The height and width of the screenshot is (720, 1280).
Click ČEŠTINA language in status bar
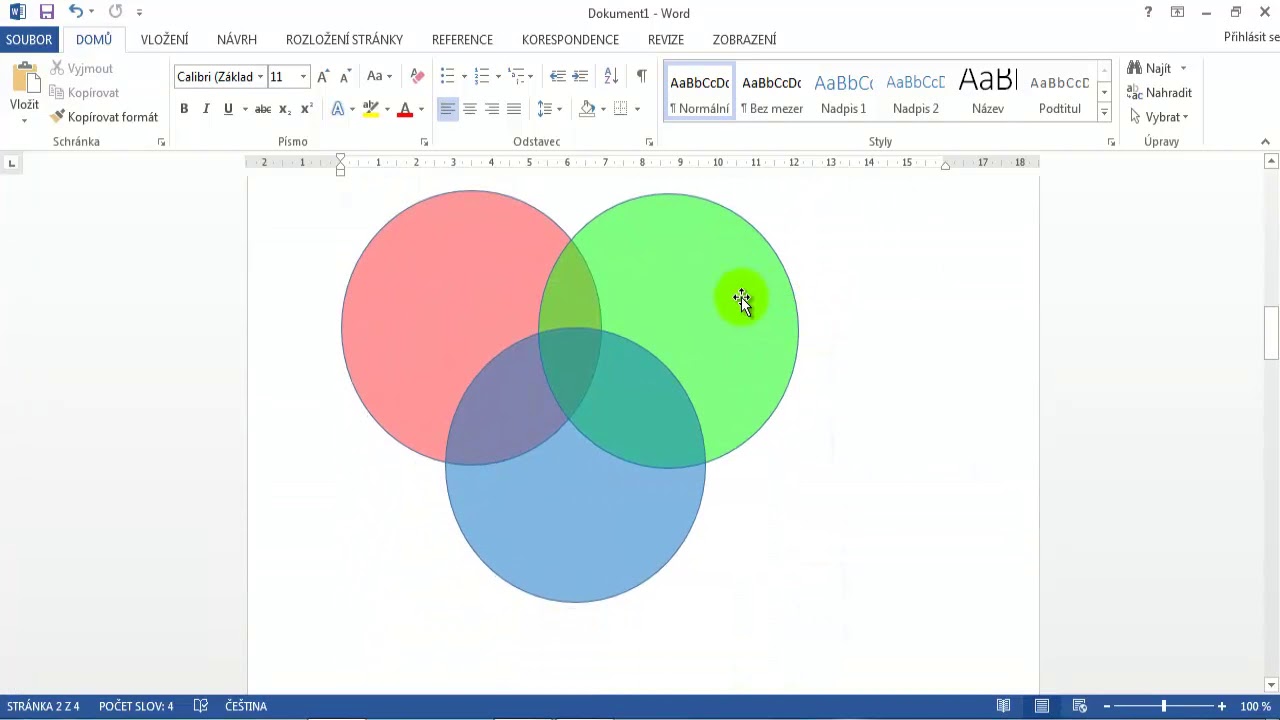pyautogui.click(x=246, y=706)
